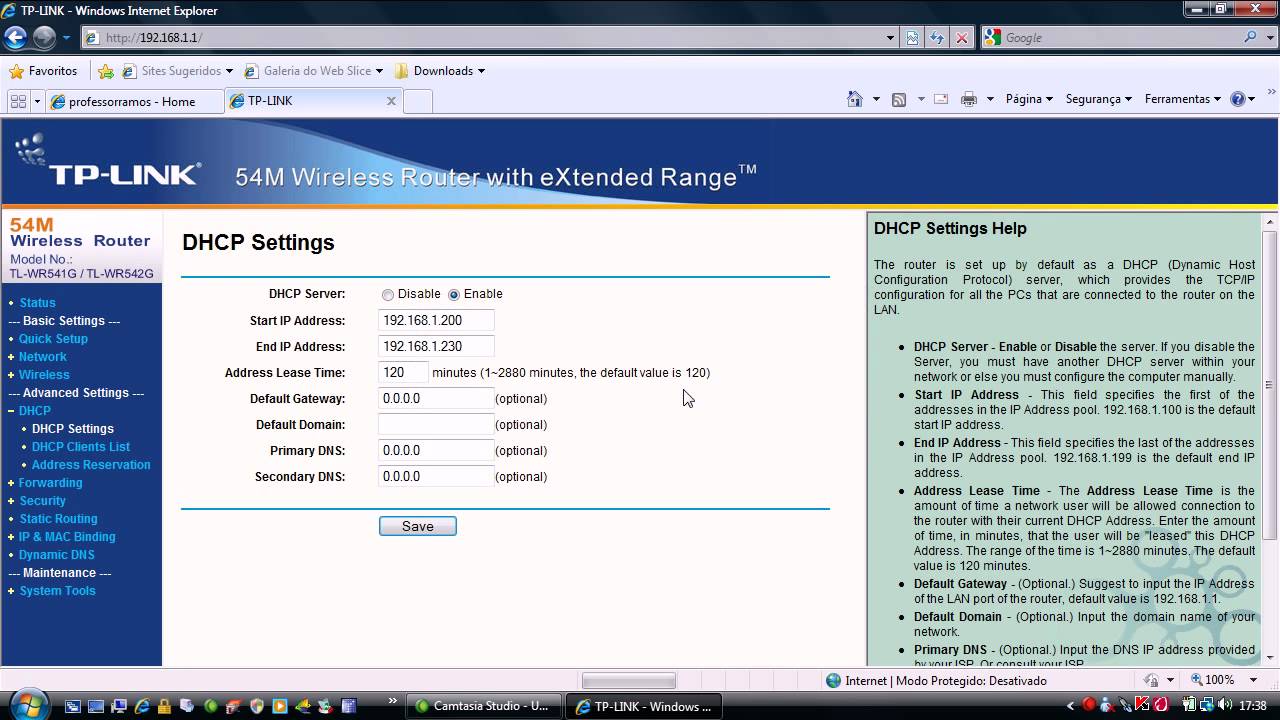Open System Tools in sidebar

(x=57, y=591)
